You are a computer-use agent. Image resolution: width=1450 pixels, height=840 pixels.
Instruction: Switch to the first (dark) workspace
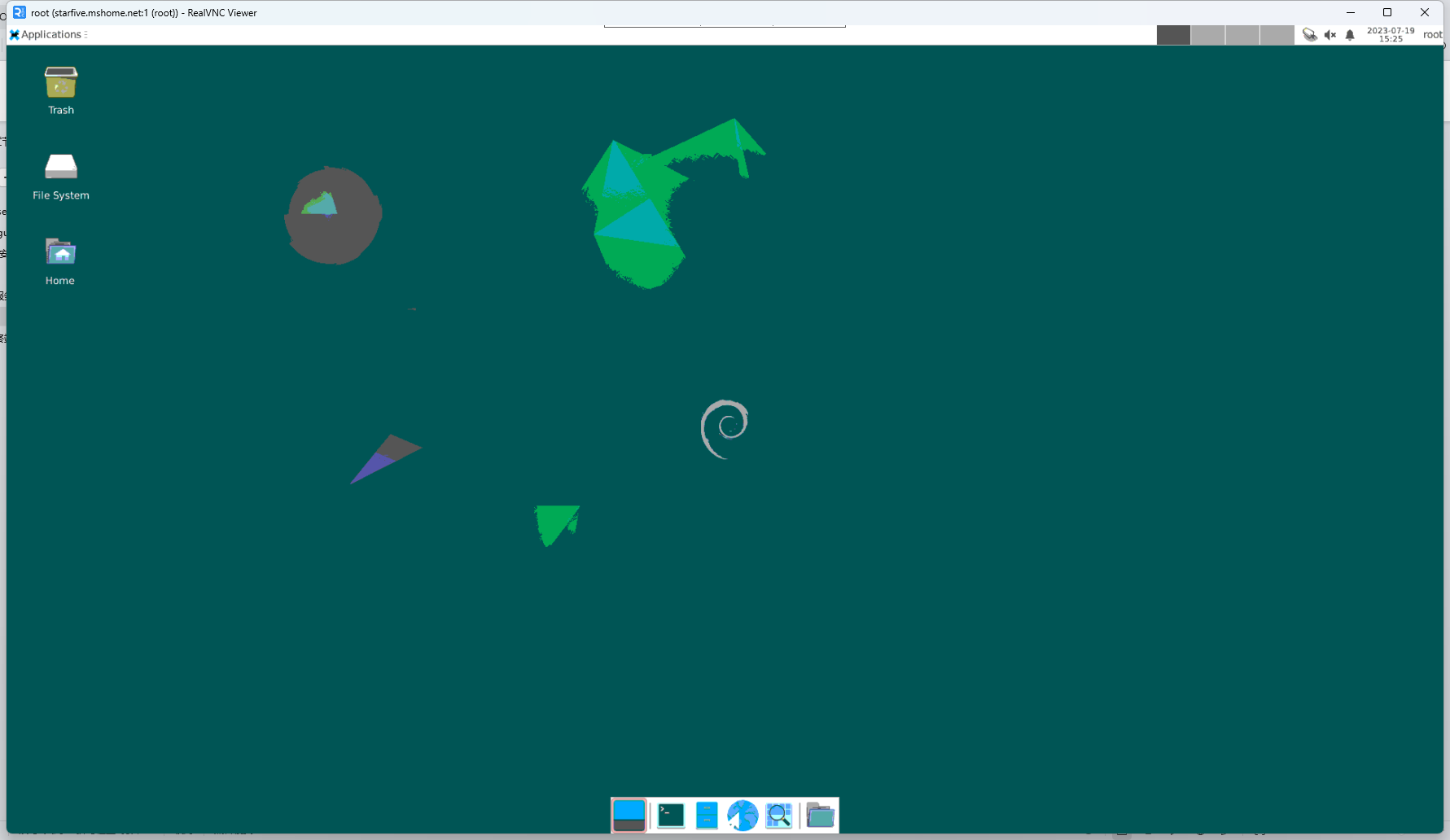point(1173,35)
